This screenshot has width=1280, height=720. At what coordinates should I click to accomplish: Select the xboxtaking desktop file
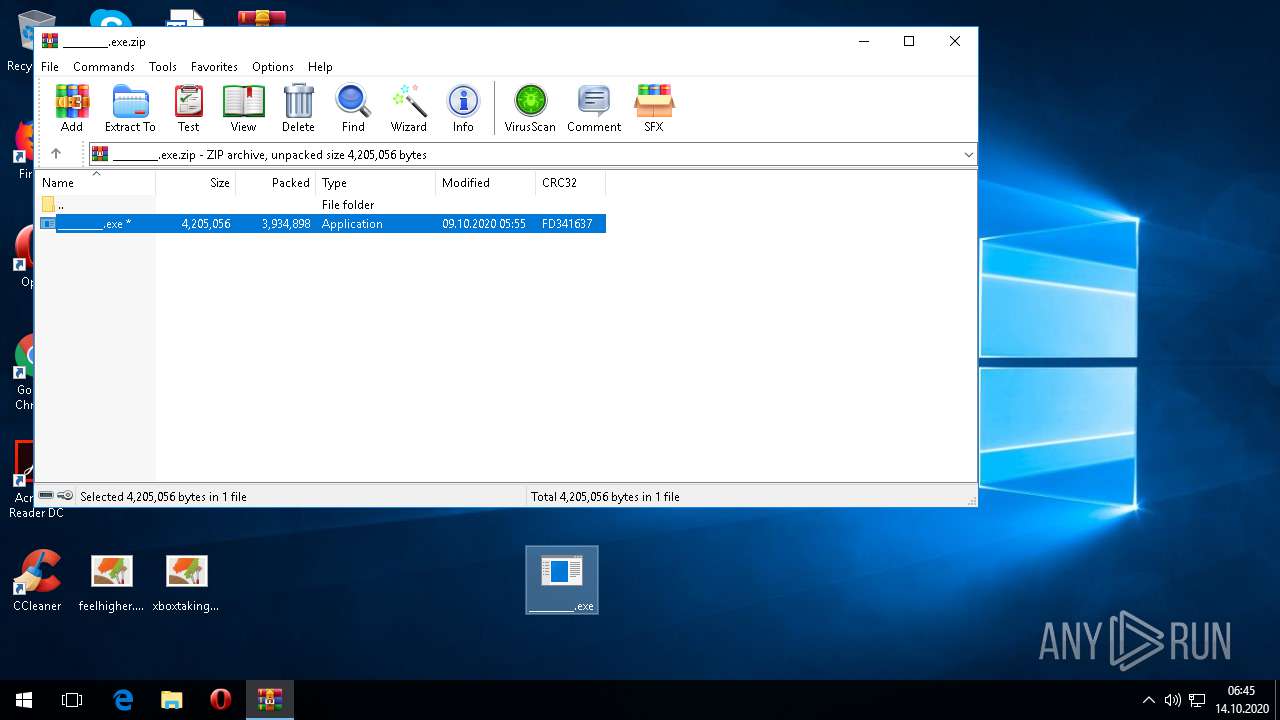click(186, 583)
